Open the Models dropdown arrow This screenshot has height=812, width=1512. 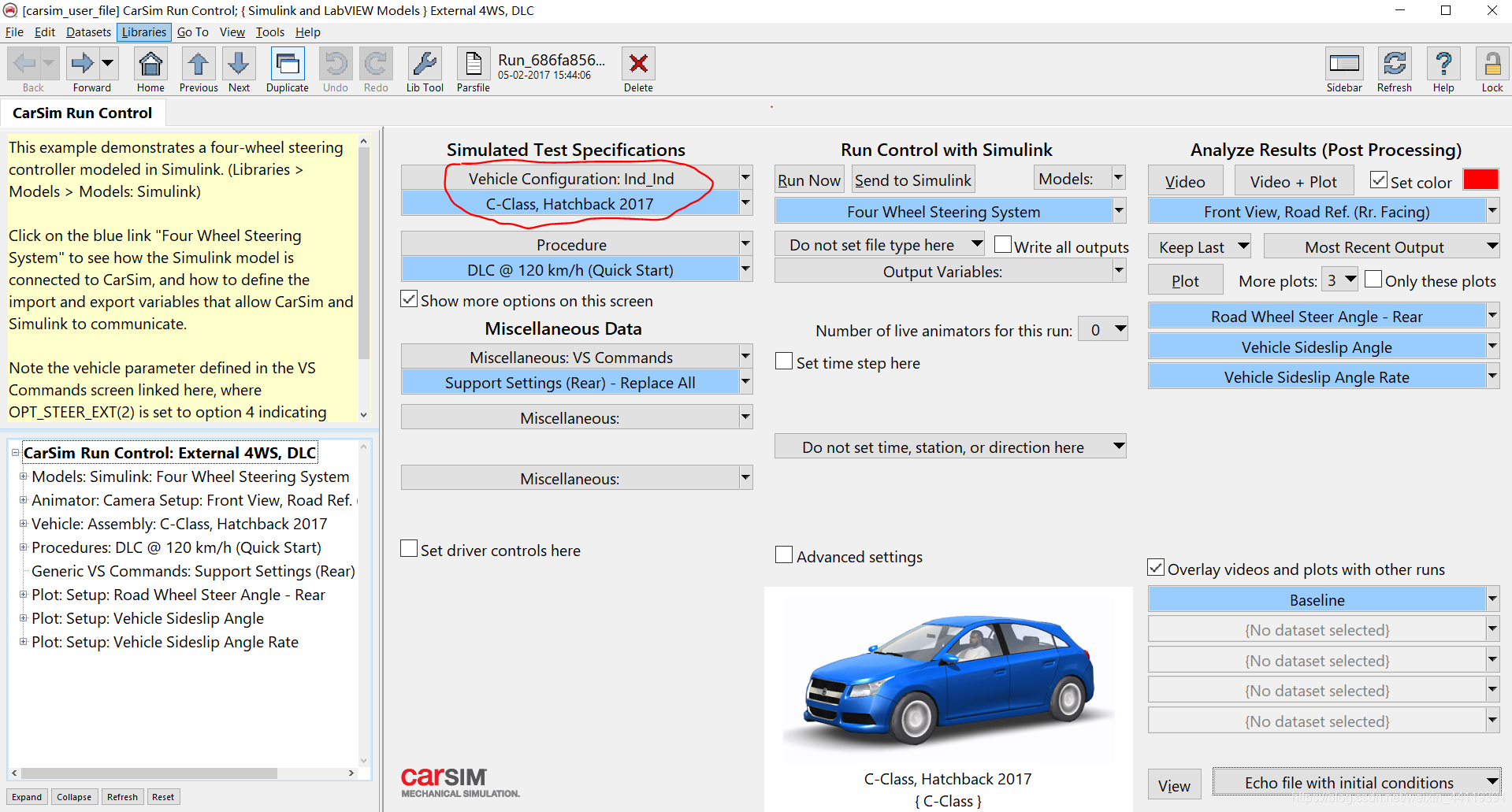coord(1118,178)
